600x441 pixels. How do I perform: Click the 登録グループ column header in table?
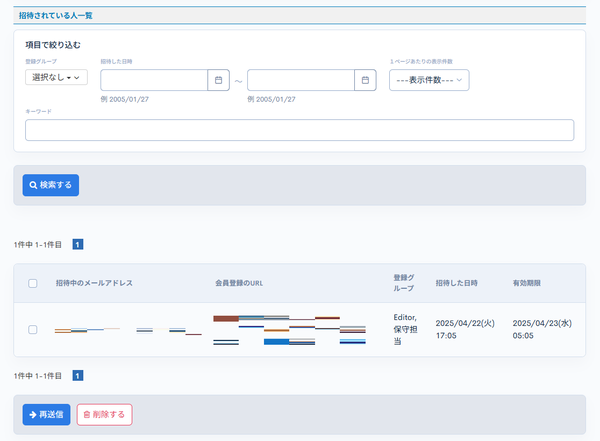pyautogui.click(x=404, y=283)
